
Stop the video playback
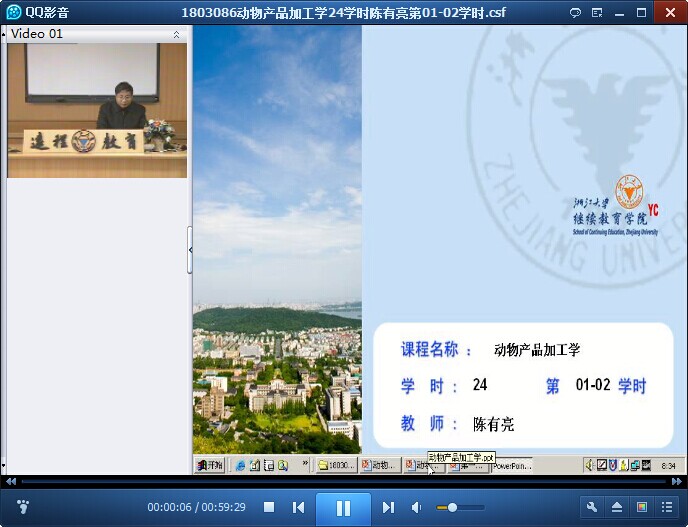(269, 507)
